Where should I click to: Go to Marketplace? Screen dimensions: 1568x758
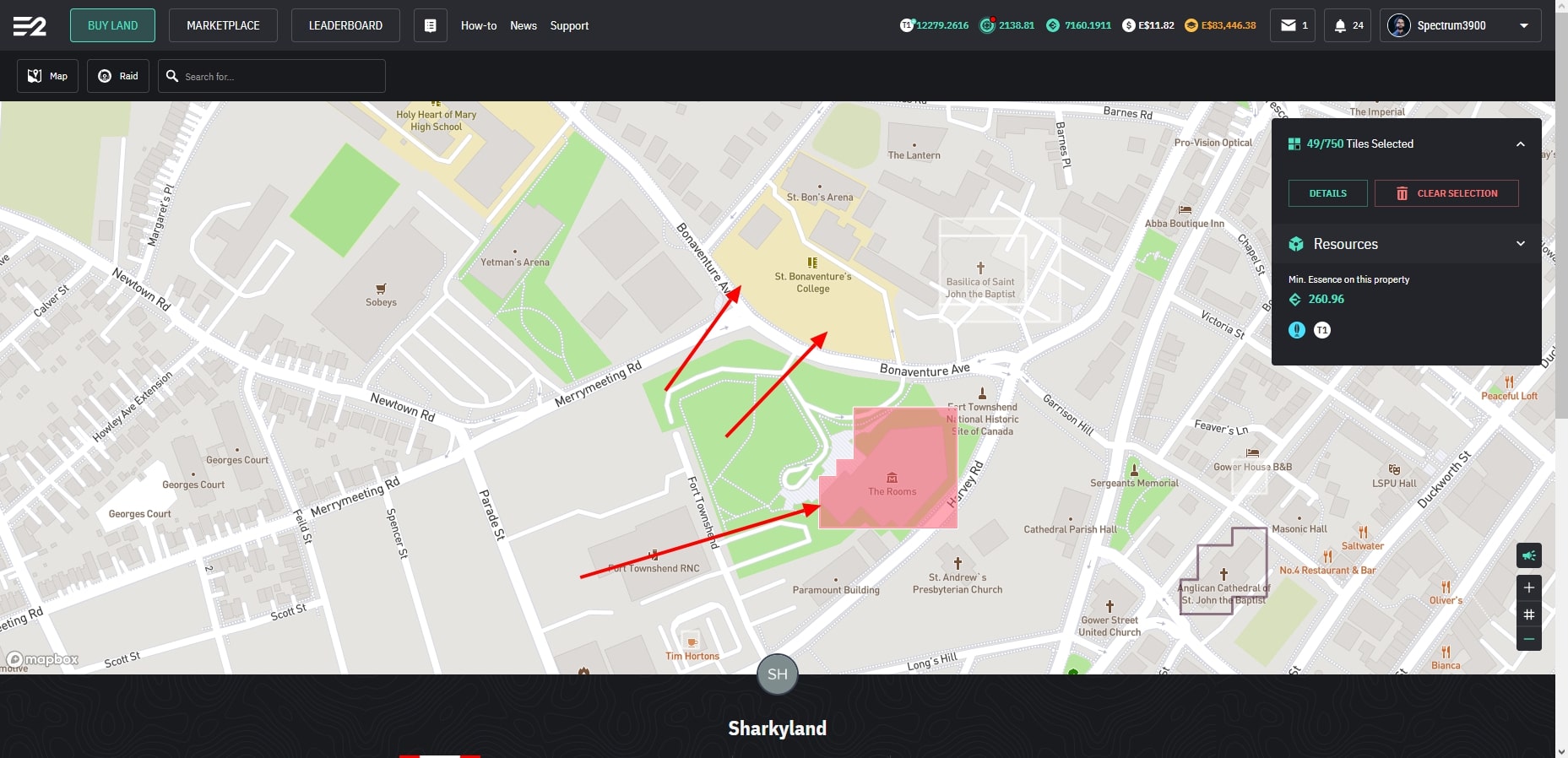[x=223, y=25]
